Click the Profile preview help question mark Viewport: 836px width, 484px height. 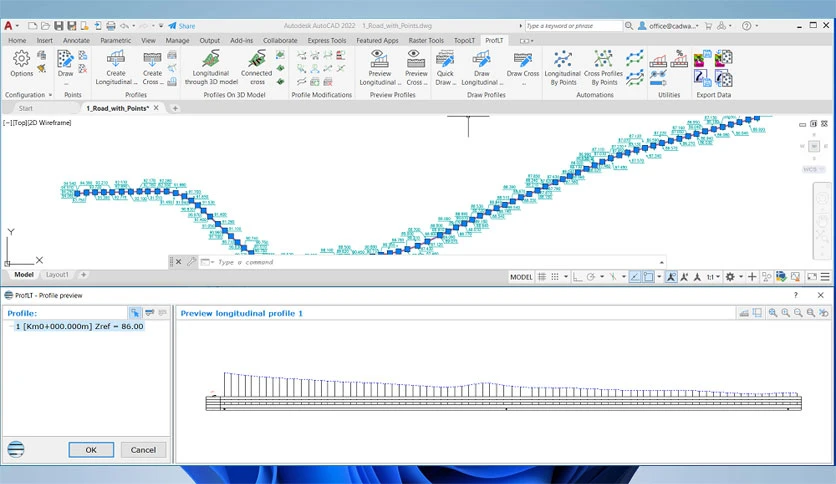796,295
